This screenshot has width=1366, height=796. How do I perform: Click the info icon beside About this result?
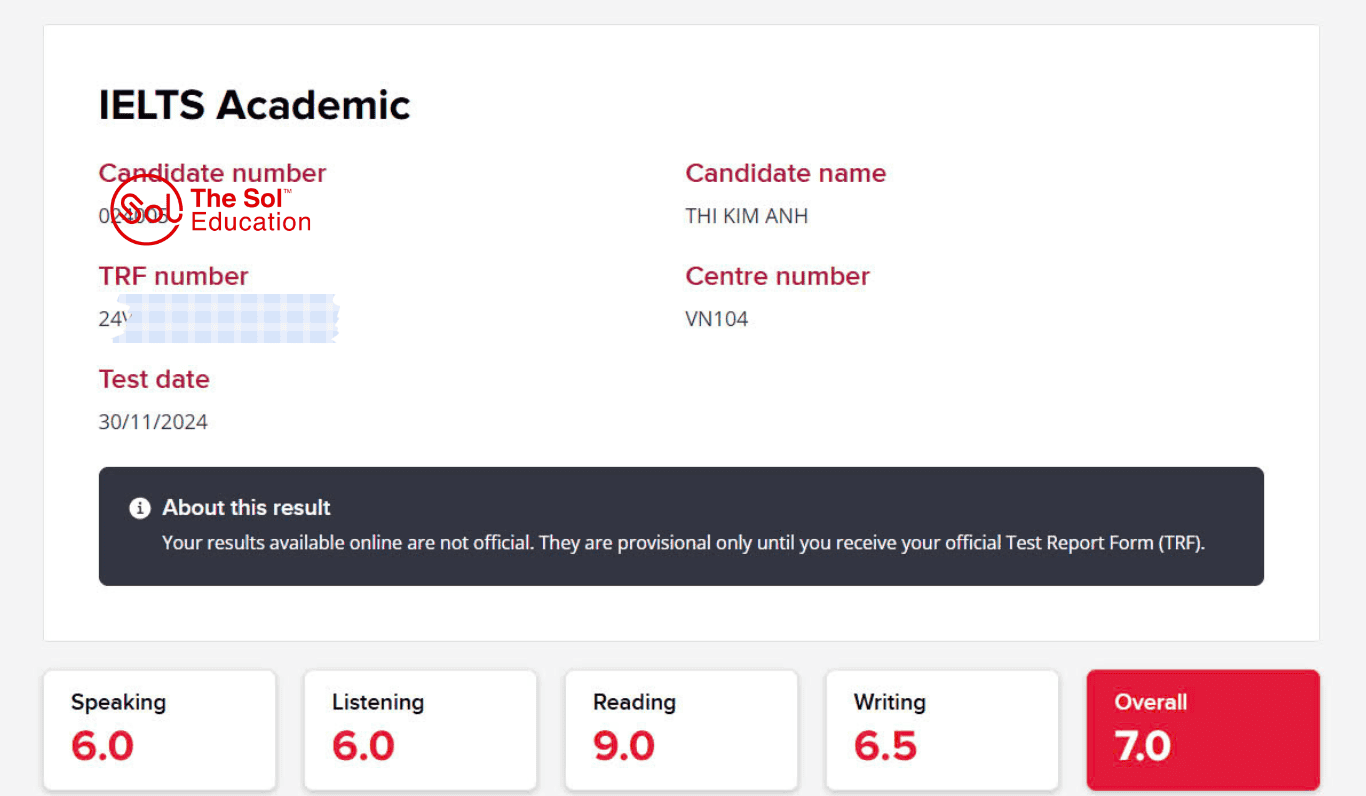(140, 508)
